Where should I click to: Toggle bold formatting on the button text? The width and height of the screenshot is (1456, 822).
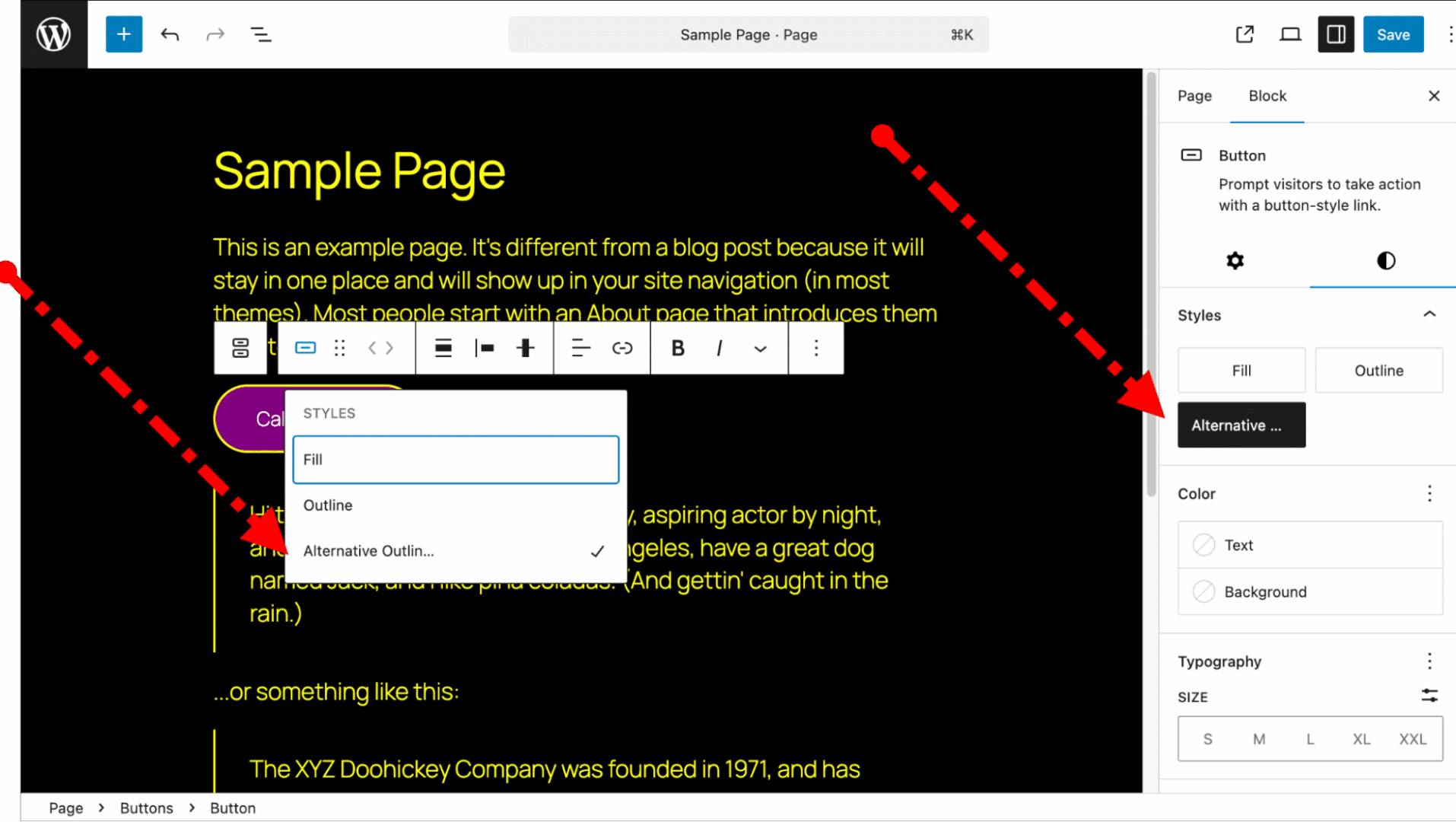677,348
